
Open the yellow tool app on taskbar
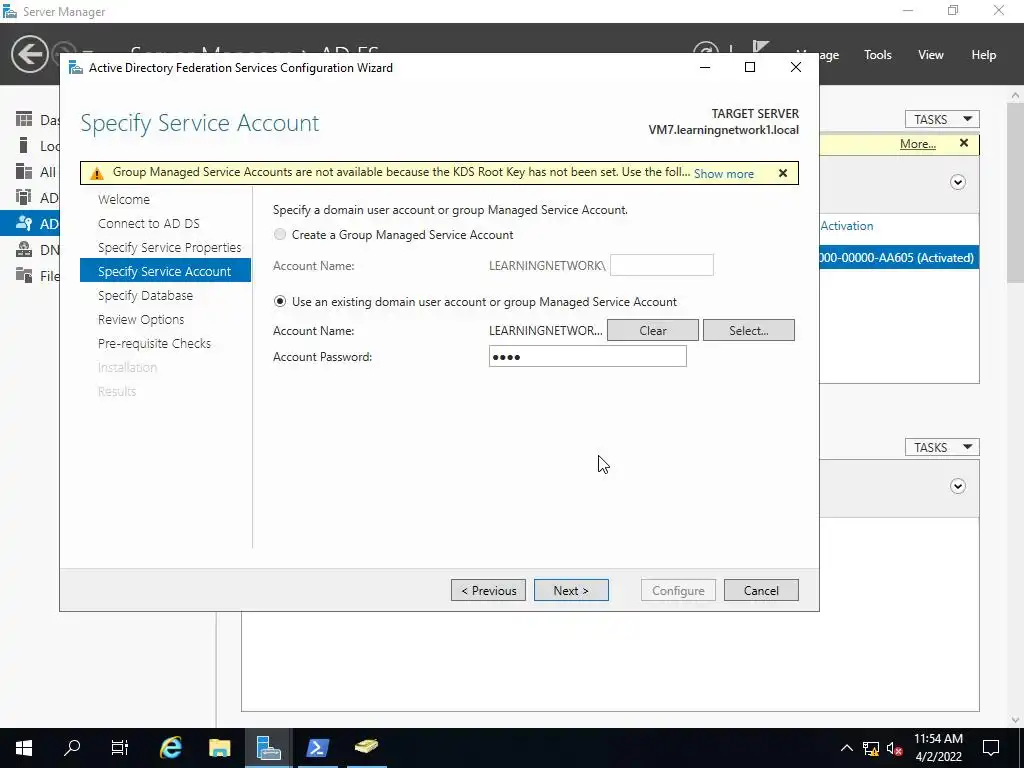(x=366, y=747)
